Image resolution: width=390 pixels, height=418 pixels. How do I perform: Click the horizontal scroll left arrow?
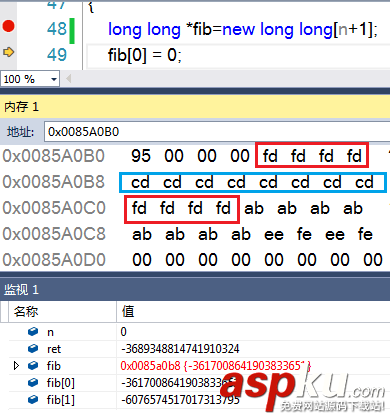coord(69,79)
